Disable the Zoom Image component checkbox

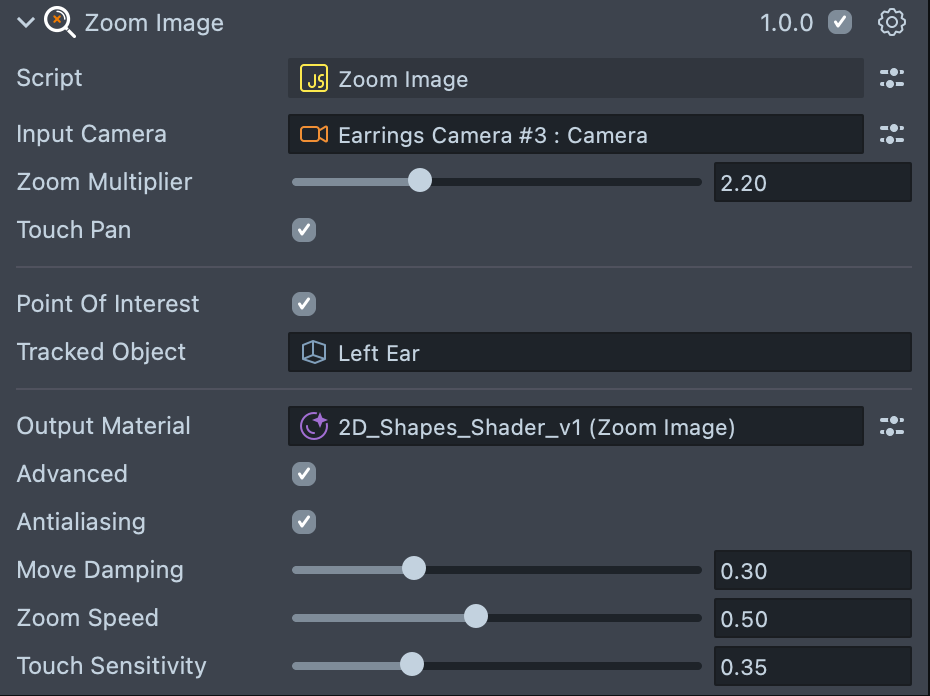840,22
